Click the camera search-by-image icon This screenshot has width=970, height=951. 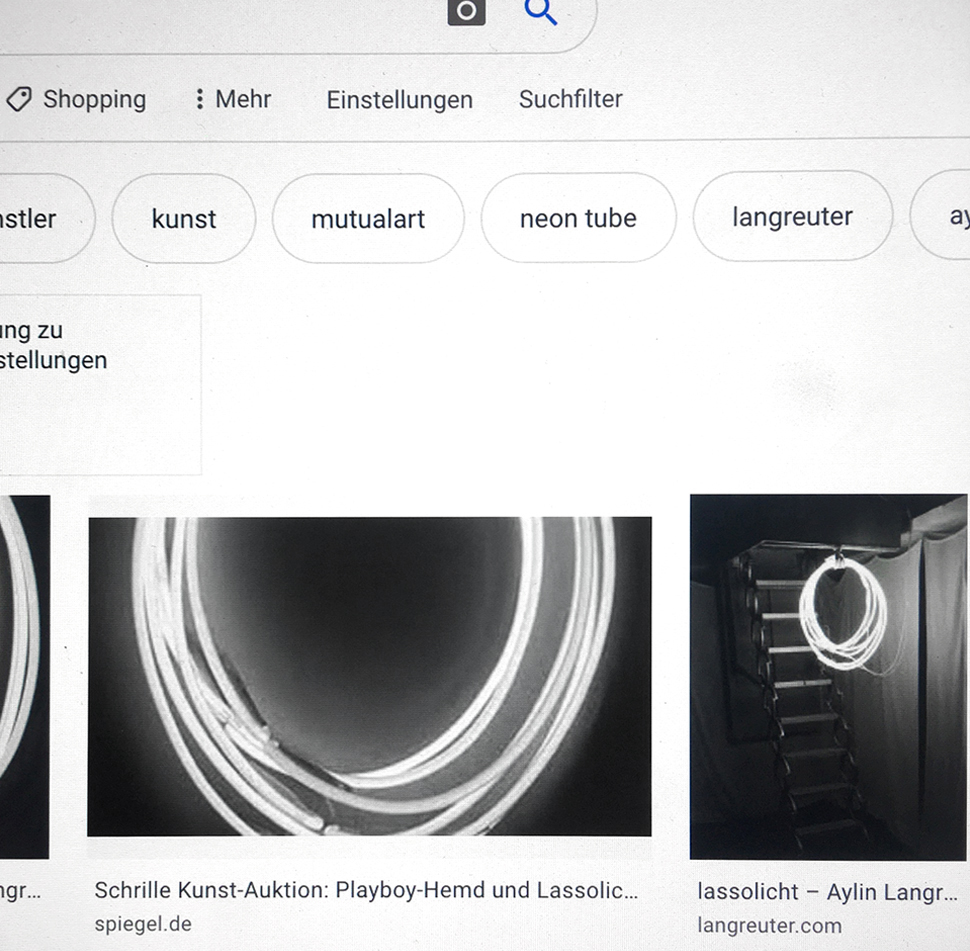466,11
